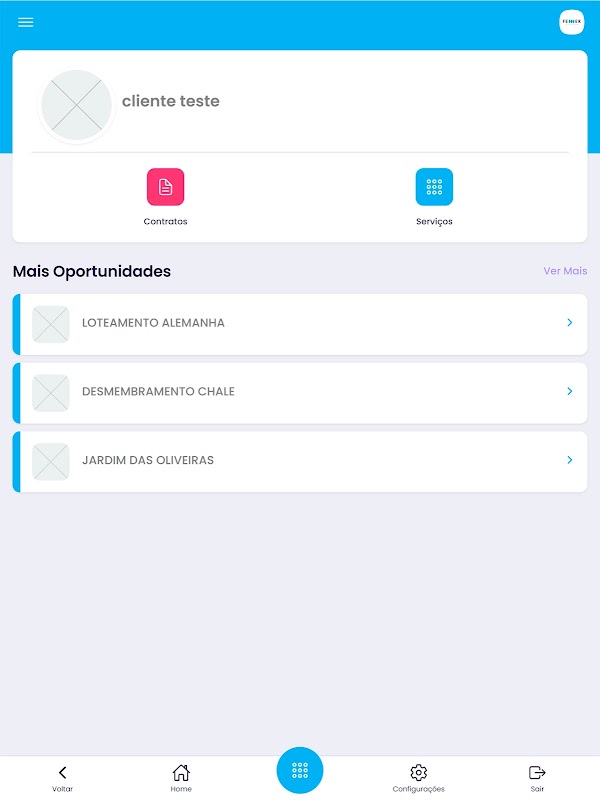Click Loteamento Alemanha placeholder thumbnail
Screen dimensions: 600x800
[x=51, y=324]
